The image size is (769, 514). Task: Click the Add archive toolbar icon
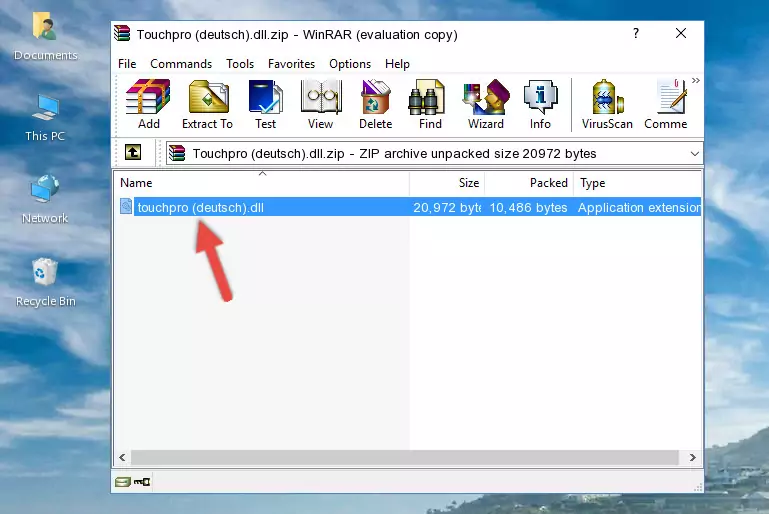pyautogui.click(x=148, y=104)
